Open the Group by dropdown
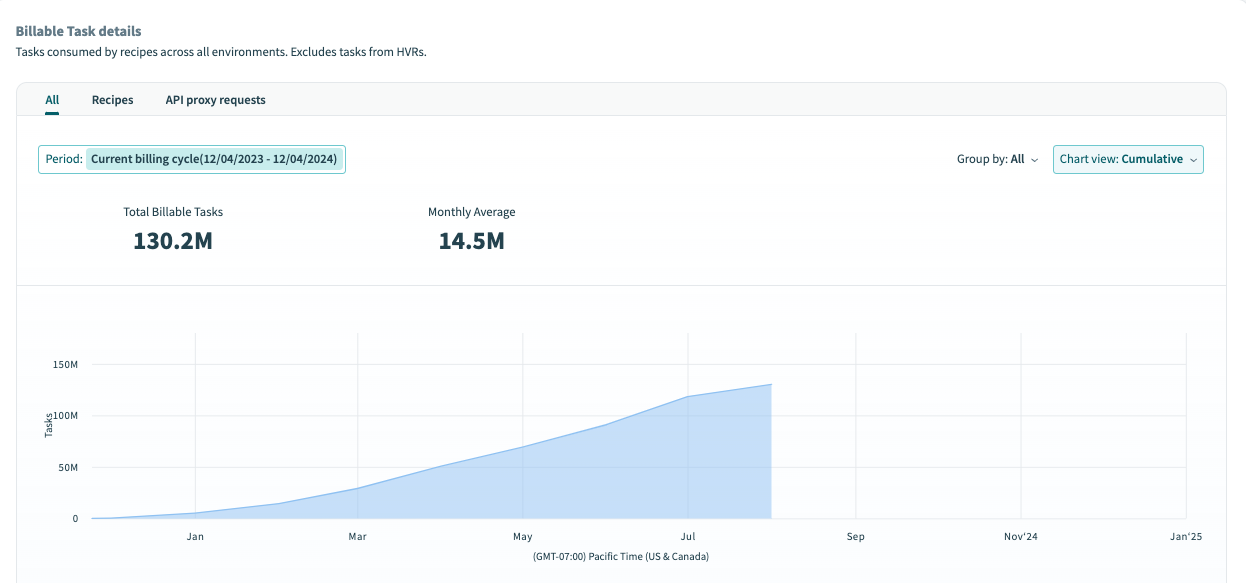This screenshot has width=1246, height=583. tap(997, 159)
